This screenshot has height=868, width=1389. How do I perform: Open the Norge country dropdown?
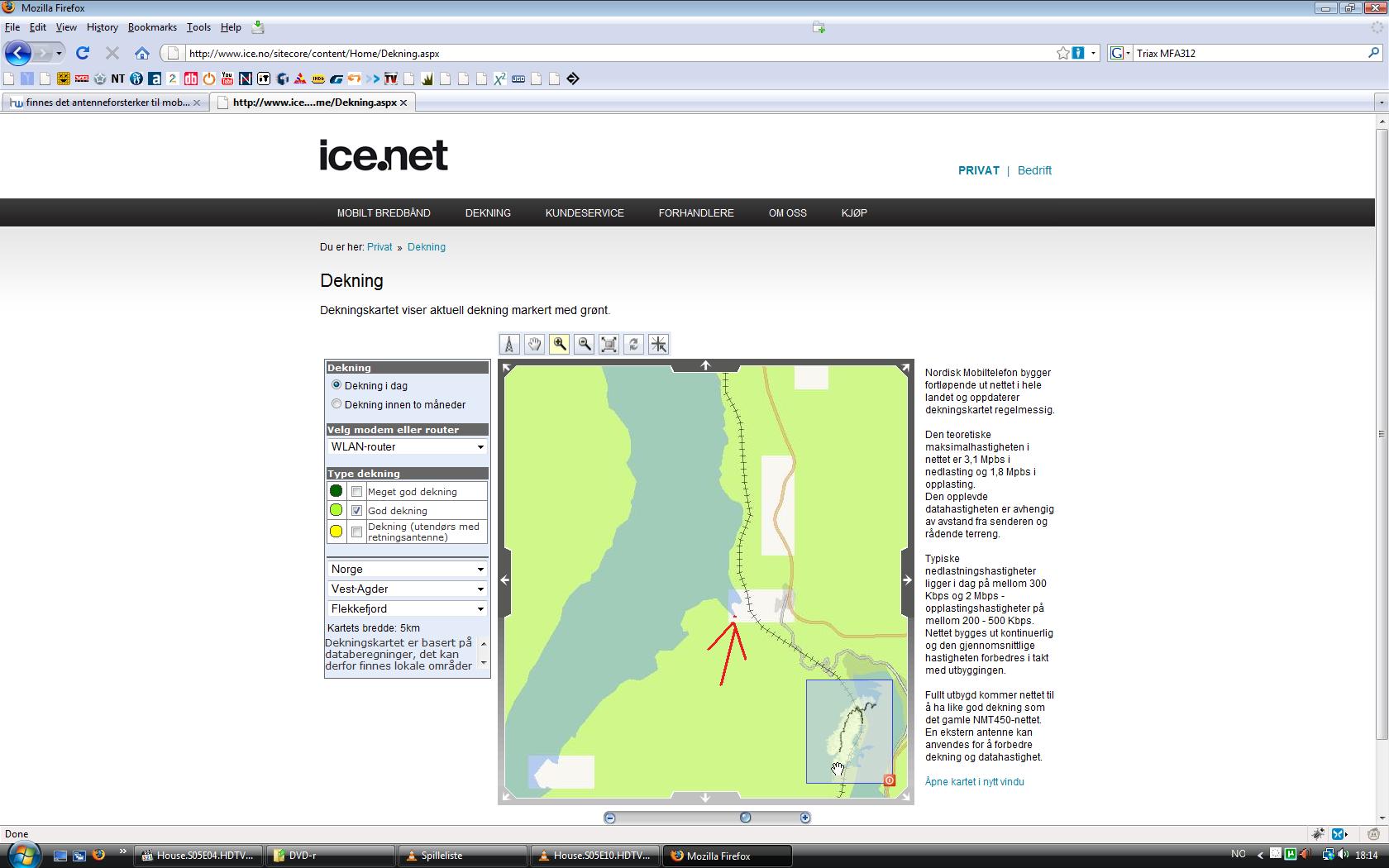pyautogui.click(x=408, y=570)
